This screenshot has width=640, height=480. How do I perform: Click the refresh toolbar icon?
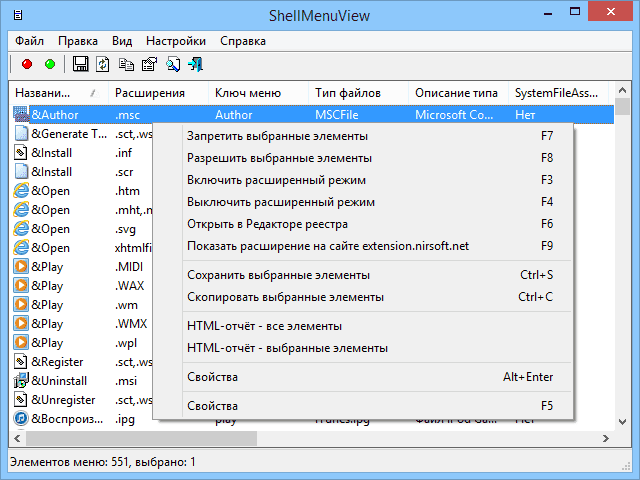[103, 64]
